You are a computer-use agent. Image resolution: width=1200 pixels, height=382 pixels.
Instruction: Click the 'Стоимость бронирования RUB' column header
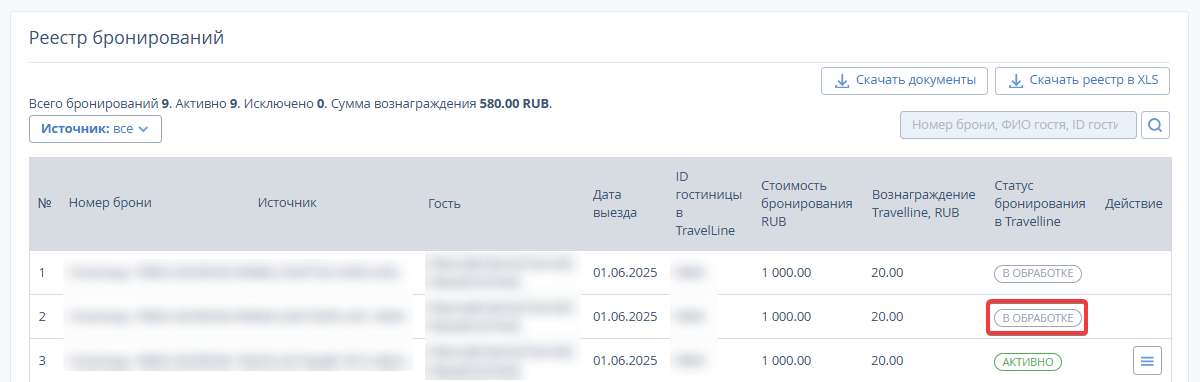806,203
